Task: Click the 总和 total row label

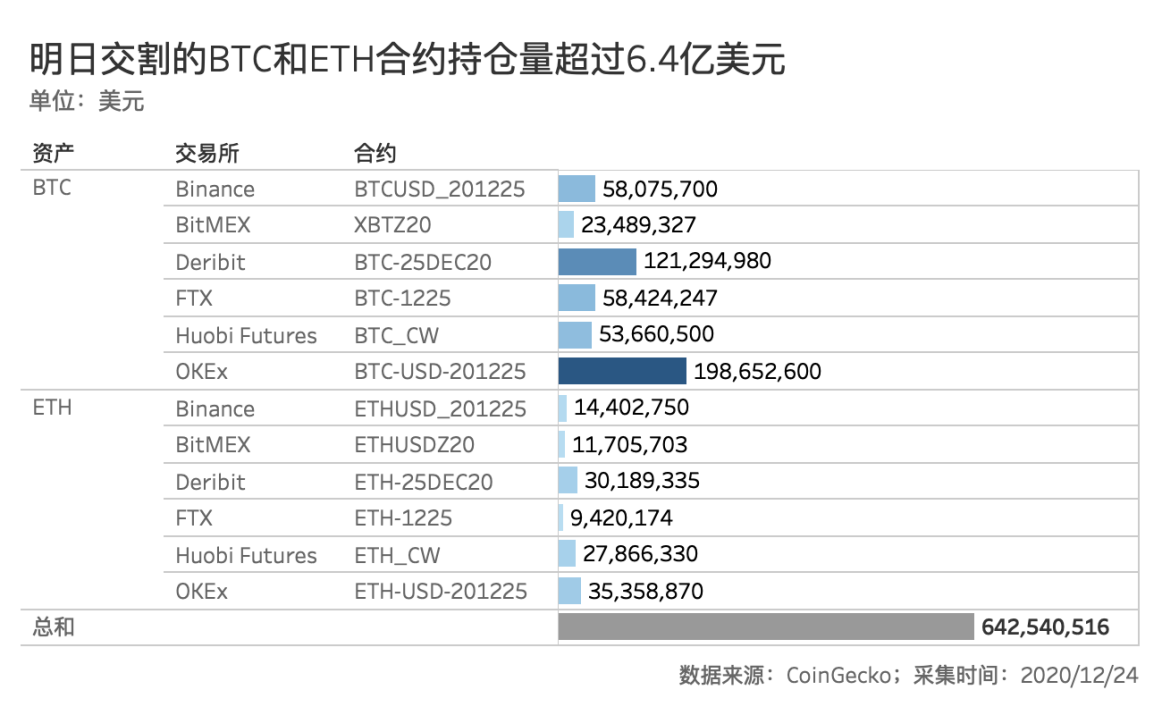Action: (53, 628)
